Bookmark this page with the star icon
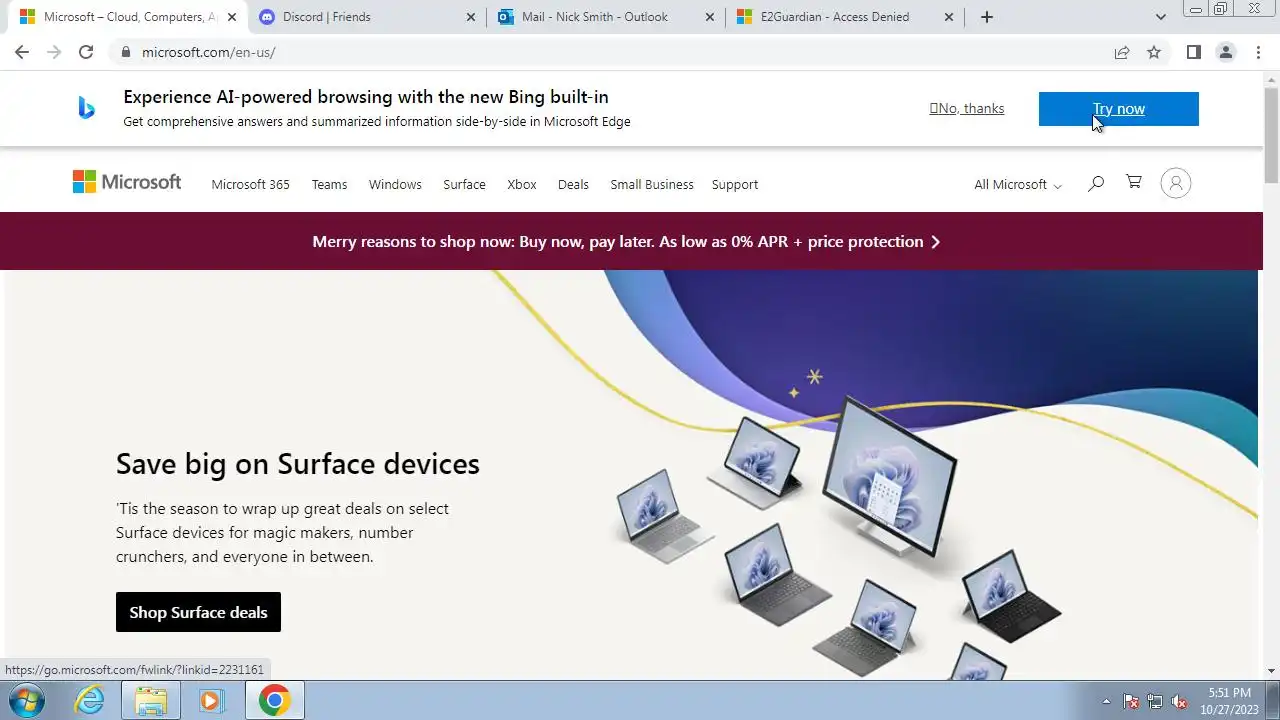 click(1154, 52)
